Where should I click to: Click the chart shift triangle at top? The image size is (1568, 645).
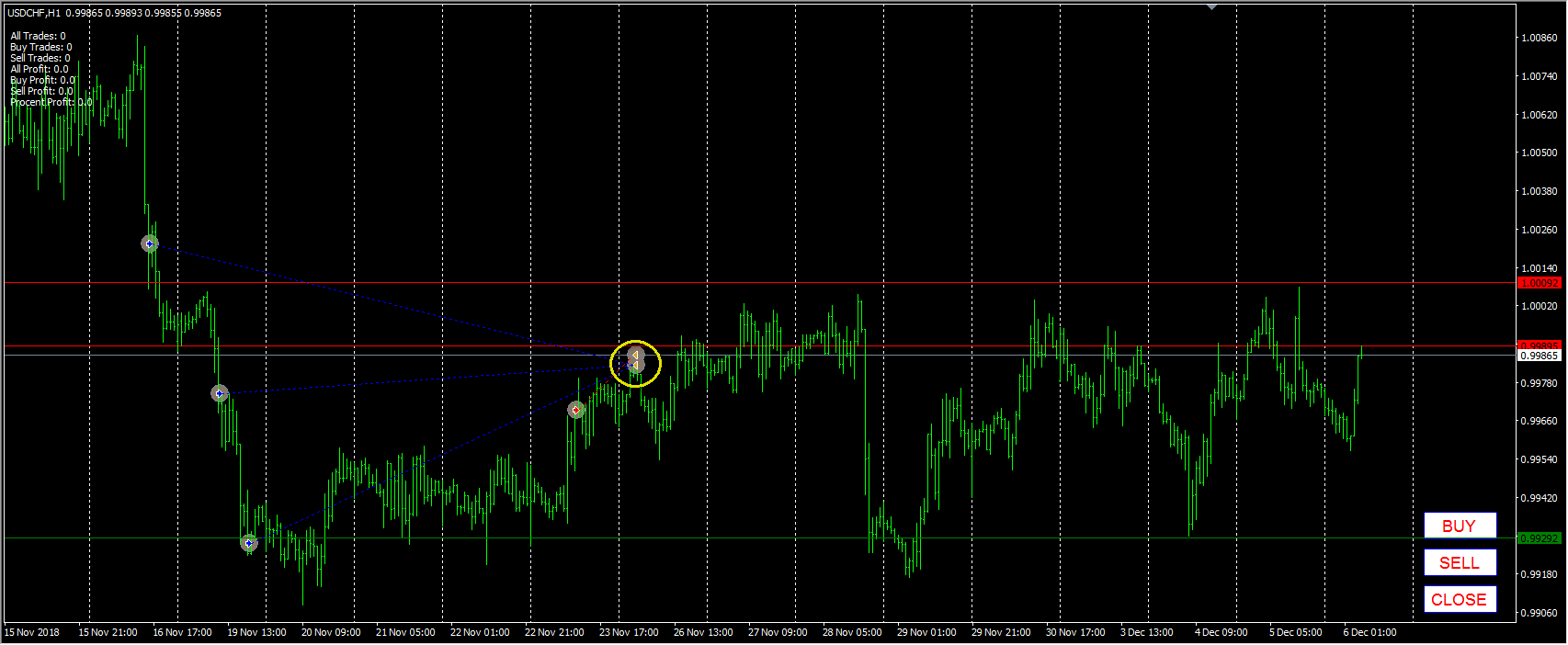pyautogui.click(x=1212, y=6)
